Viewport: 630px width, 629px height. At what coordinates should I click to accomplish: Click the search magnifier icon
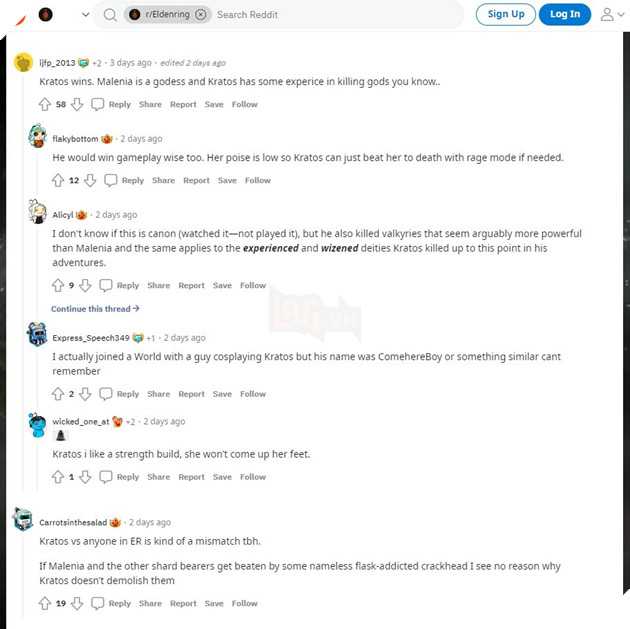tap(110, 15)
